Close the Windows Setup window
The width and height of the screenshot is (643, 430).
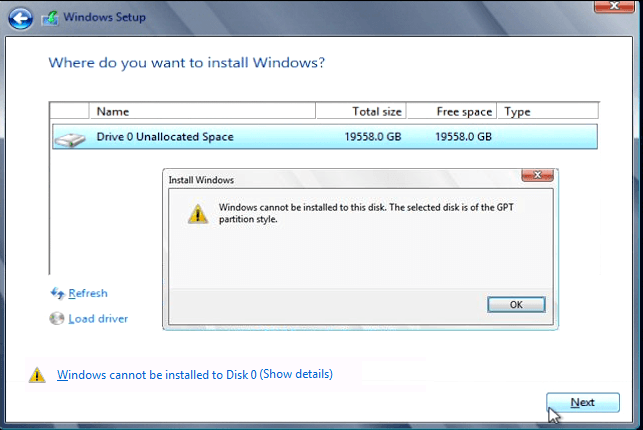tap(612, 8)
